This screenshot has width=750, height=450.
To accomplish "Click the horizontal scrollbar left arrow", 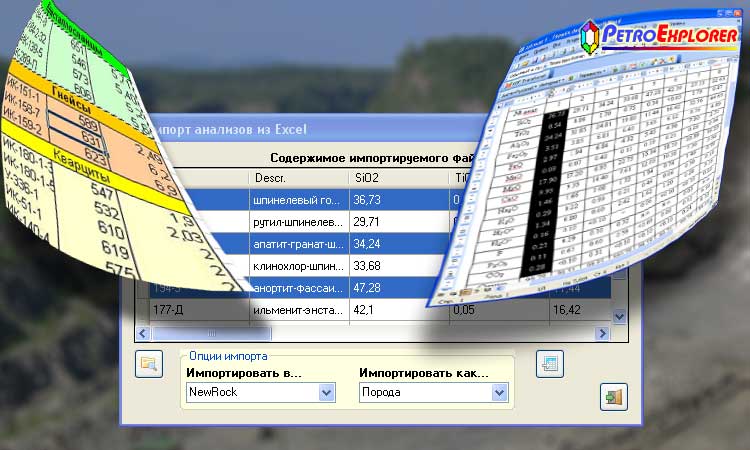I will point(143,333).
